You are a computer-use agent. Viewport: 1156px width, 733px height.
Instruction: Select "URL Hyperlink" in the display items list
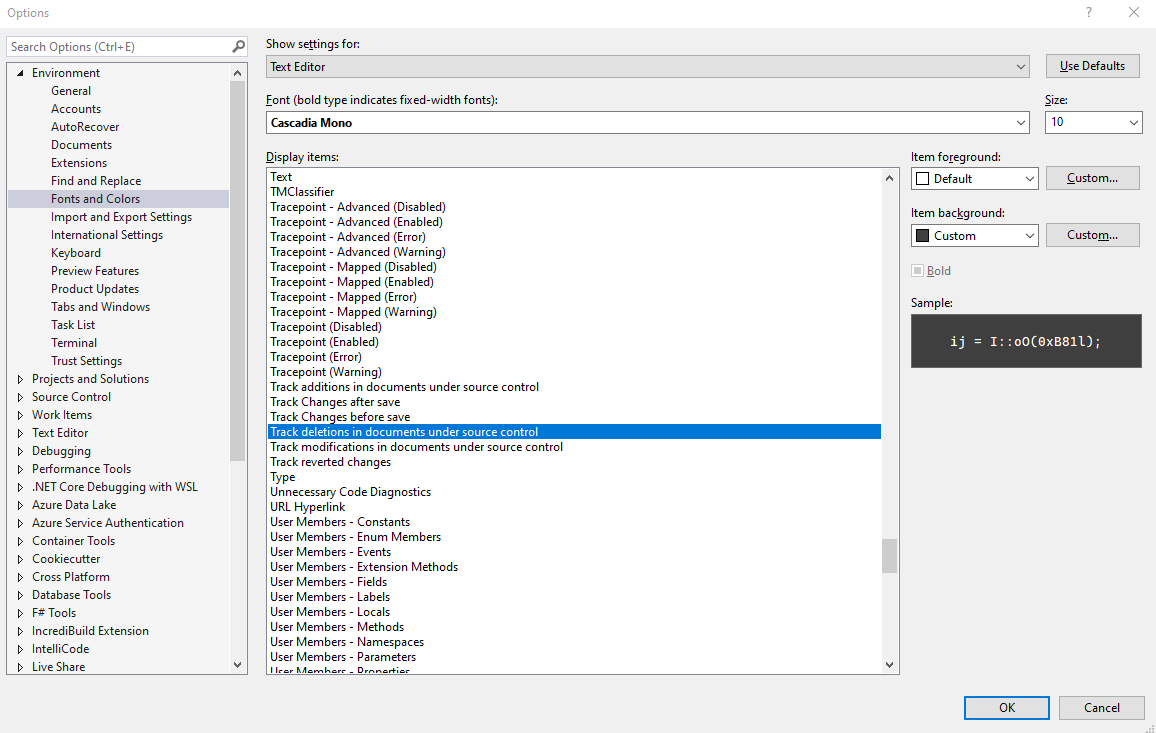pyautogui.click(x=307, y=506)
